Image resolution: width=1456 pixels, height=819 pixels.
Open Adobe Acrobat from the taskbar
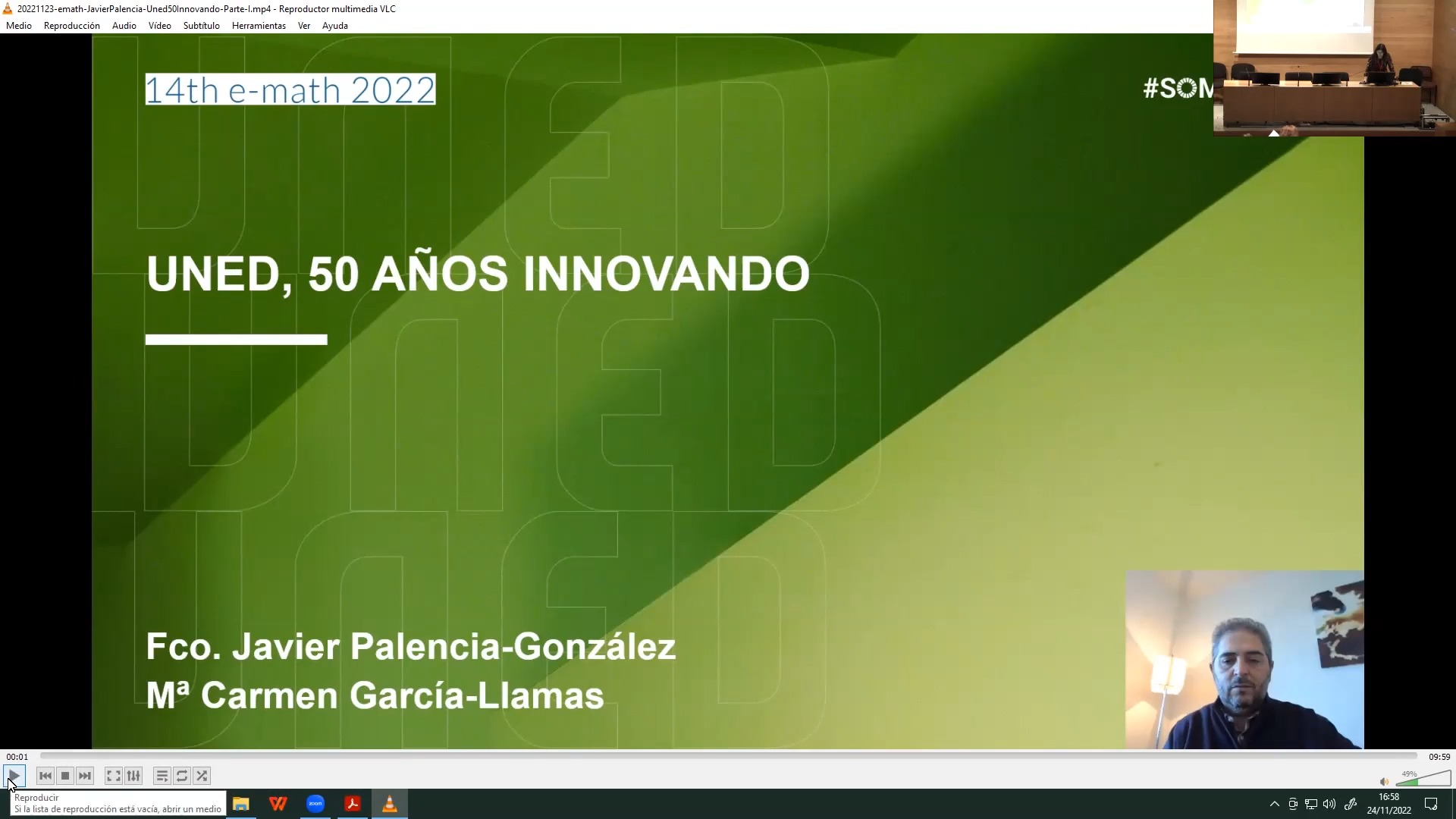click(x=353, y=804)
